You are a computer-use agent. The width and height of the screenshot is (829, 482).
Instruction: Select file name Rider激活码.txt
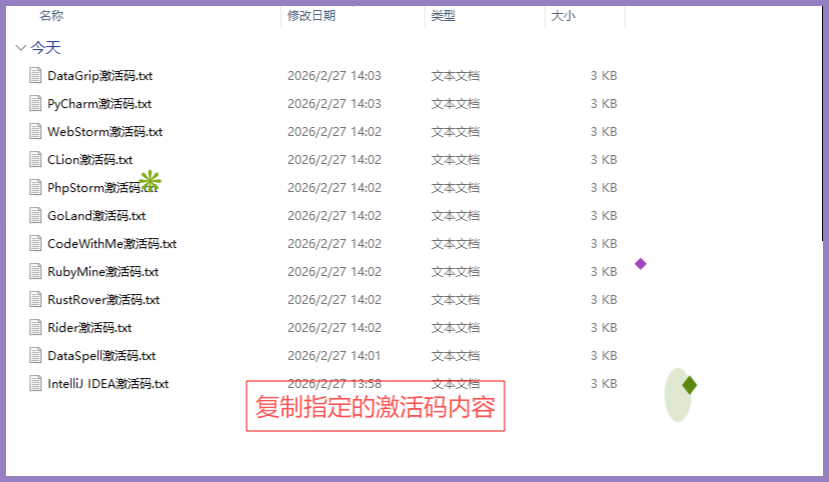coord(90,328)
